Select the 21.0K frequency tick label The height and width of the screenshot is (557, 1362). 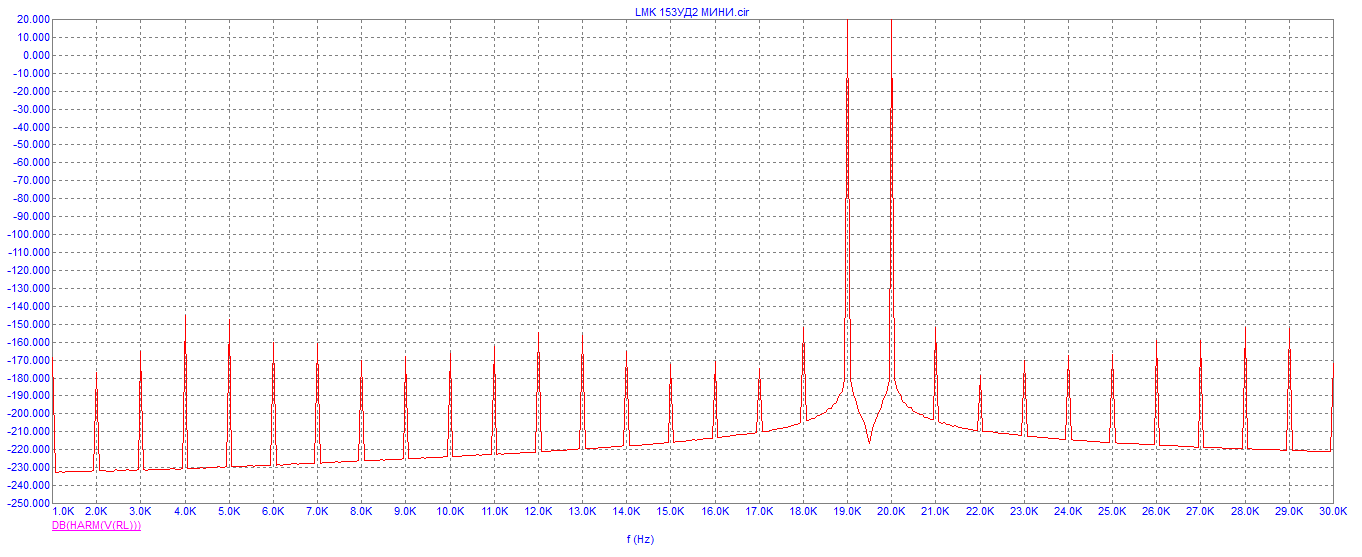pos(935,511)
